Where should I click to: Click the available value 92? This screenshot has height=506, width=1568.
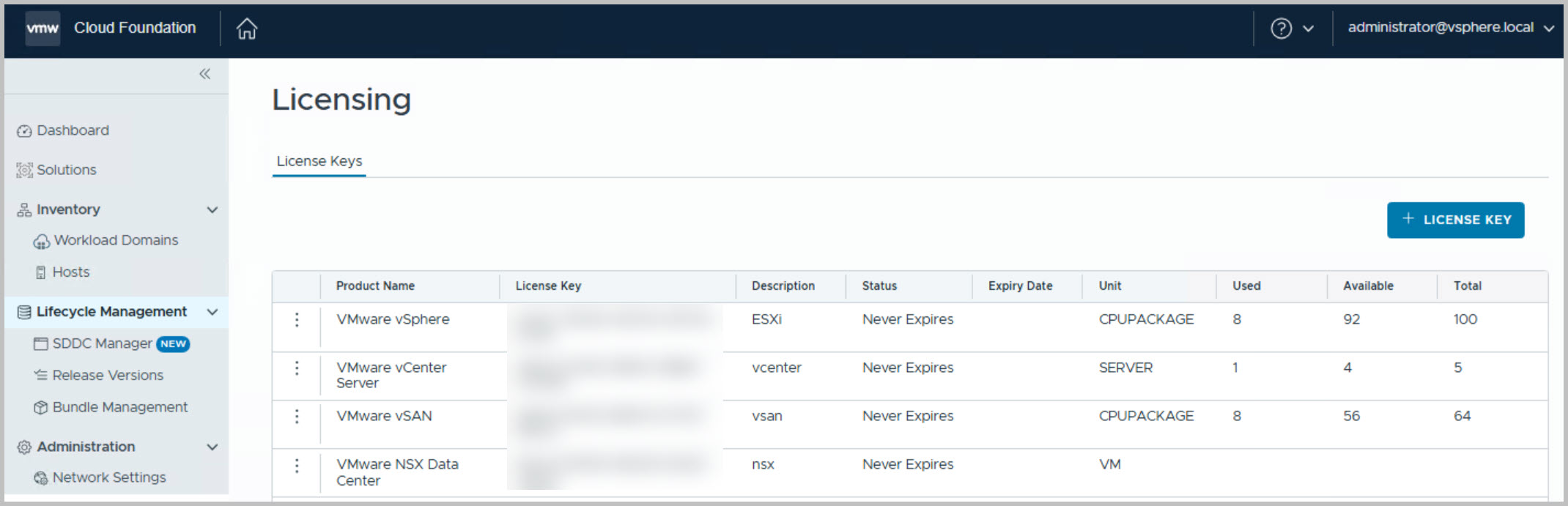1352,320
